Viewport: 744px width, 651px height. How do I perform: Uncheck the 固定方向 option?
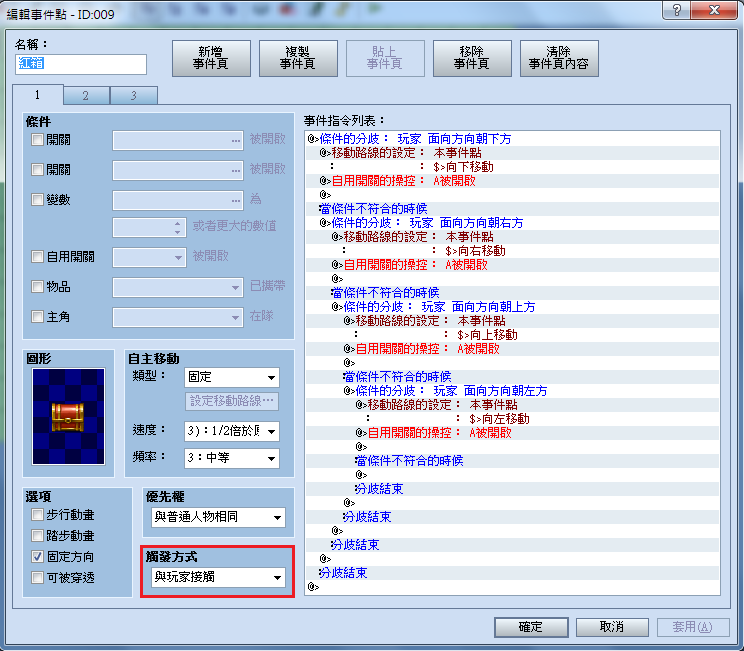(37, 557)
